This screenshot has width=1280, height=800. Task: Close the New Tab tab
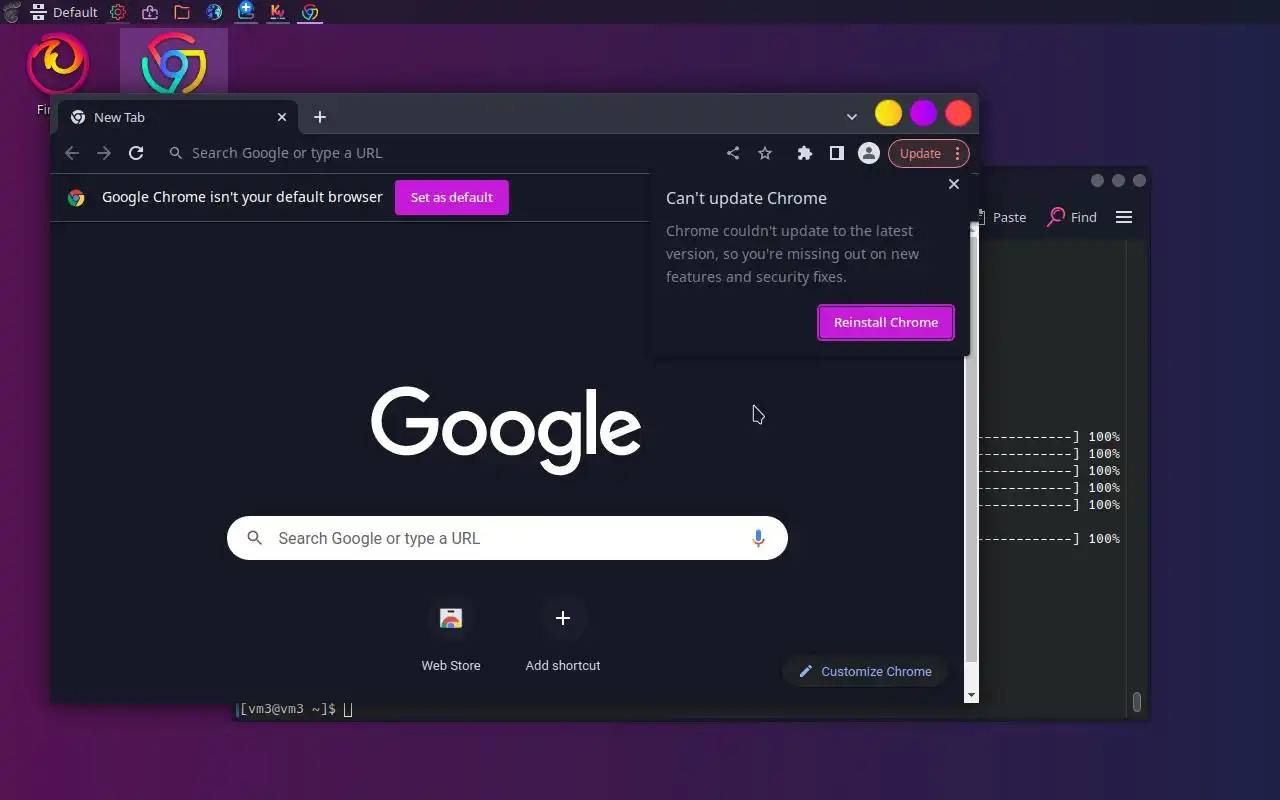click(x=282, y=117)
